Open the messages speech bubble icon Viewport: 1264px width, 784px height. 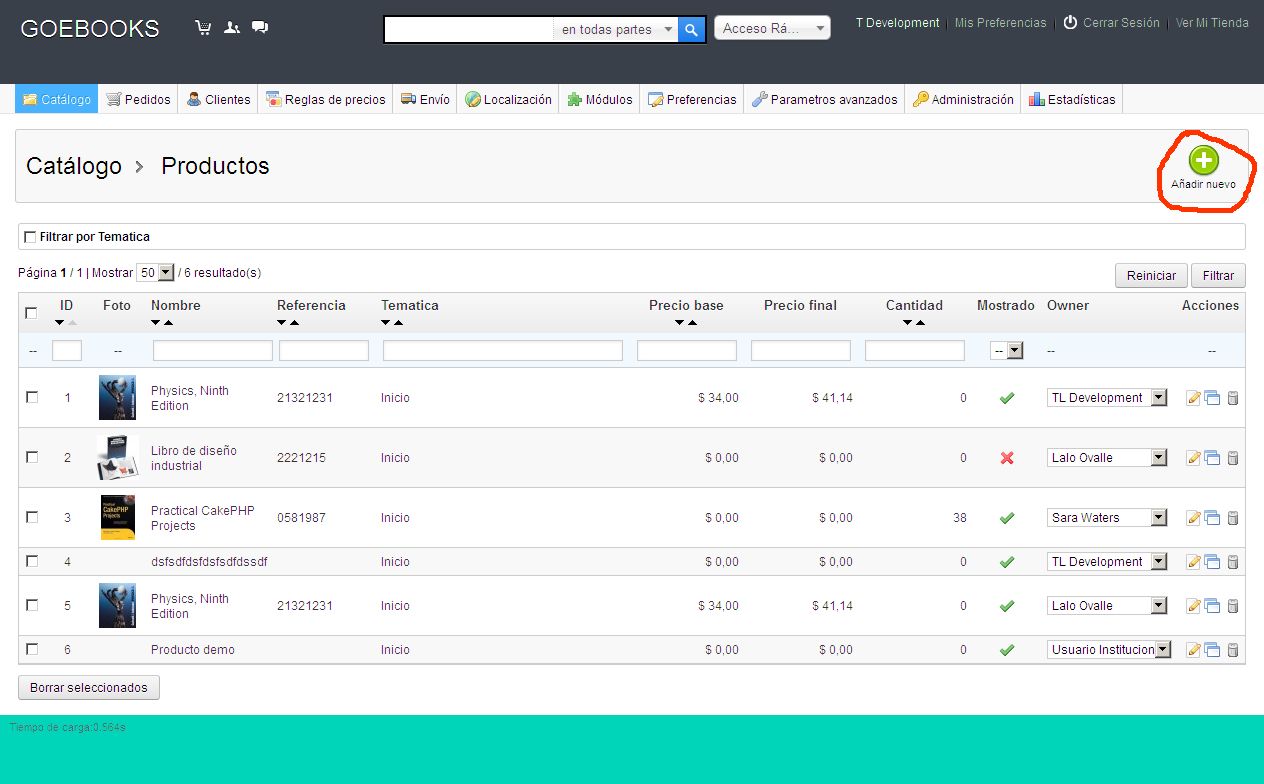pos(260,28)
